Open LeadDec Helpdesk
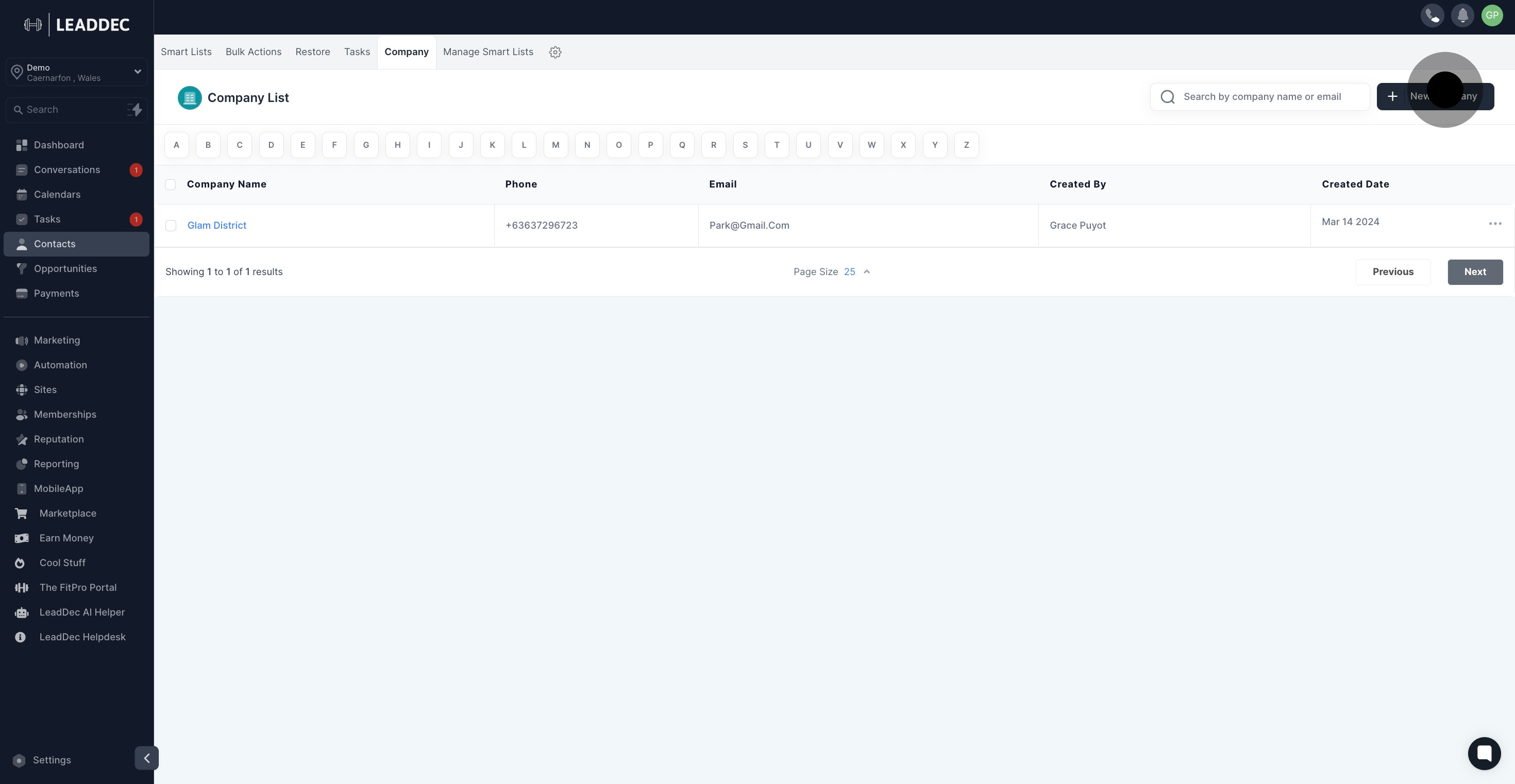1515x784 pixels. (76, 637)
